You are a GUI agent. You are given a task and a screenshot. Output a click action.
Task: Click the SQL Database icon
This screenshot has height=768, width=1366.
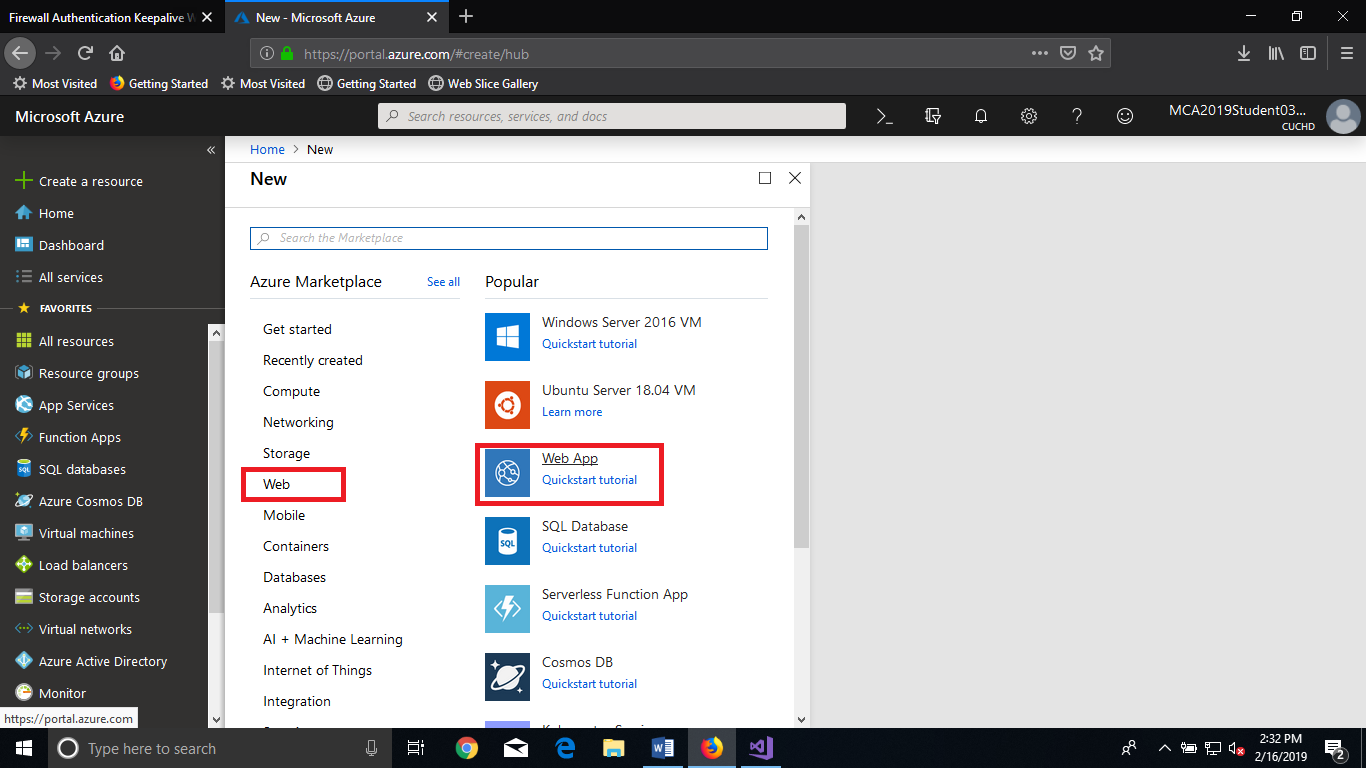pos(507,541)
